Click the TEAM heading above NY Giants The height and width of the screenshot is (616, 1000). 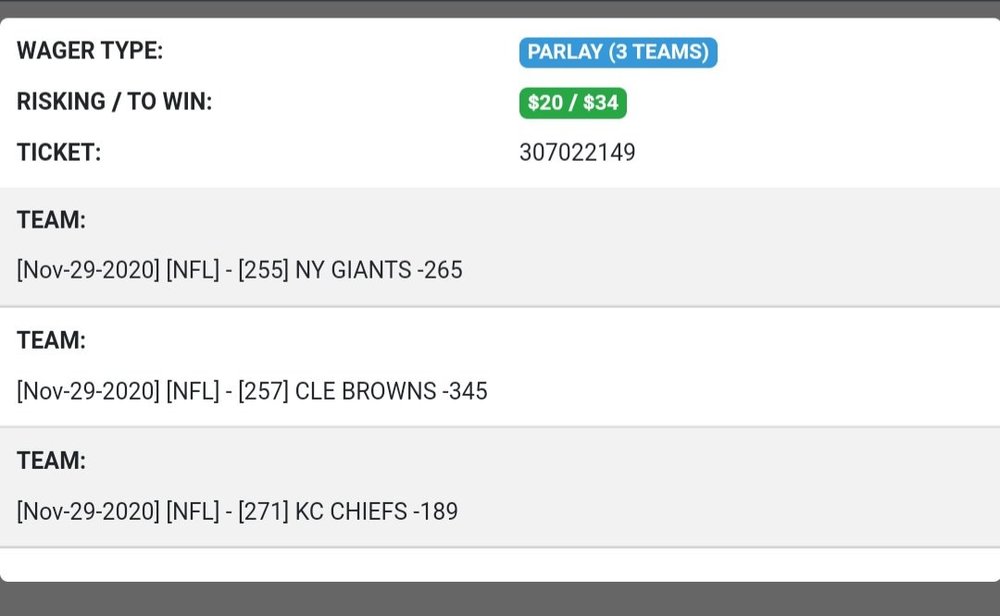tap(51, 220)
